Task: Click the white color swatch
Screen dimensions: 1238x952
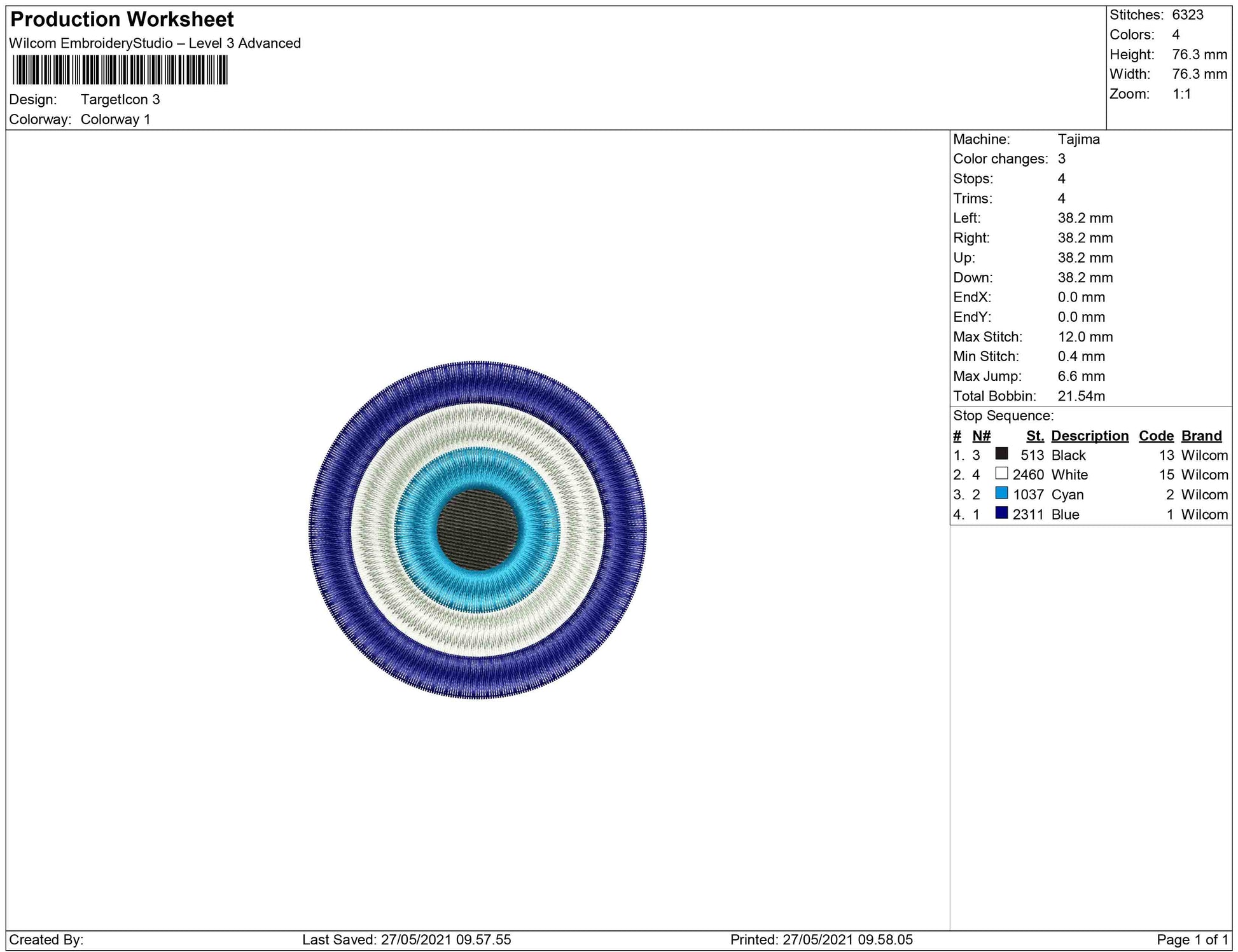Action: (1001, 473)
